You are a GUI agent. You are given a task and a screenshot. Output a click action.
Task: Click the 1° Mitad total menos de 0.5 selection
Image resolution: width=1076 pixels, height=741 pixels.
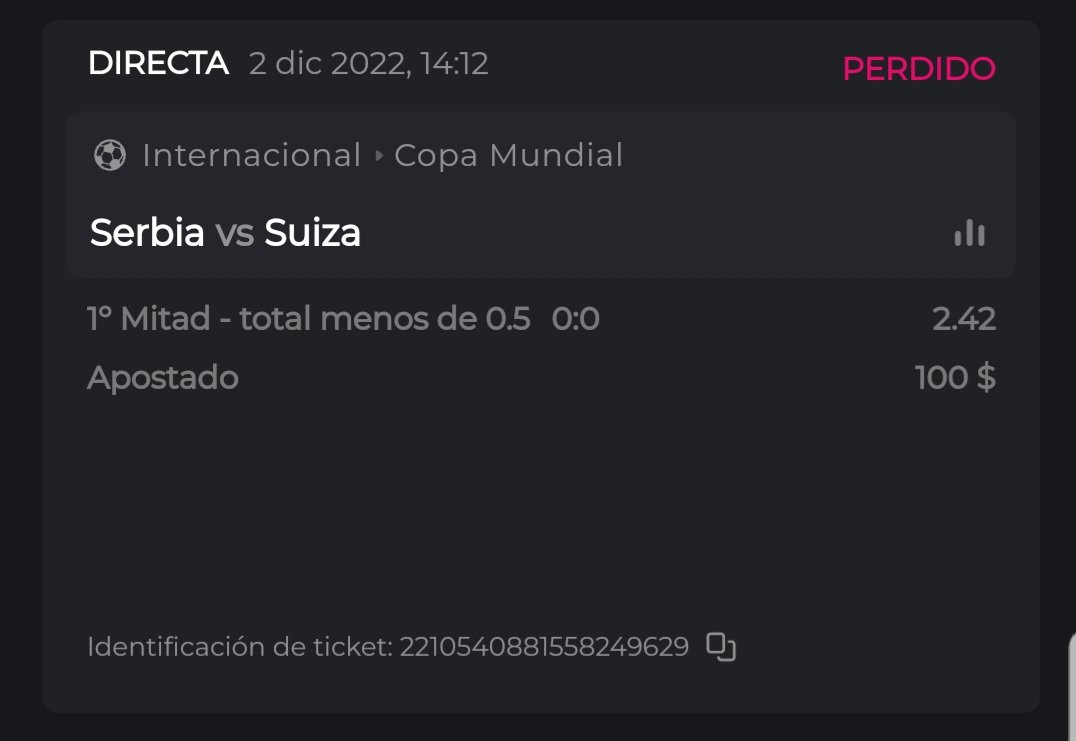[x=308, y=319]
